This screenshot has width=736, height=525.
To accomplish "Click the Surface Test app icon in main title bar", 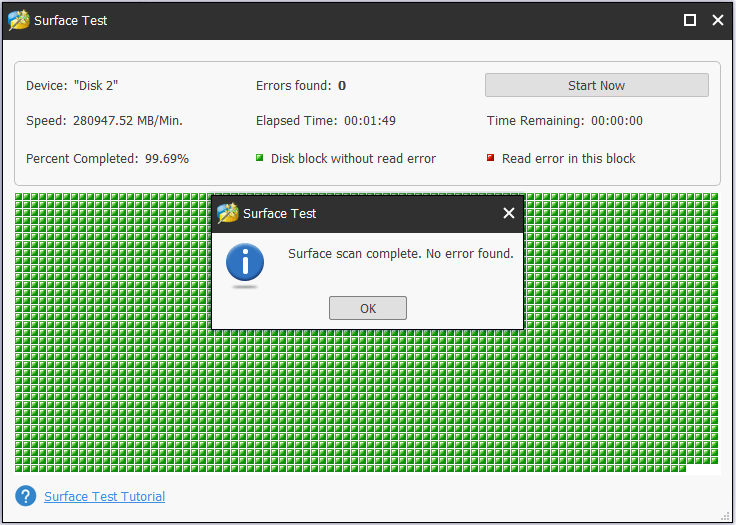I will [x=19, y=20].
